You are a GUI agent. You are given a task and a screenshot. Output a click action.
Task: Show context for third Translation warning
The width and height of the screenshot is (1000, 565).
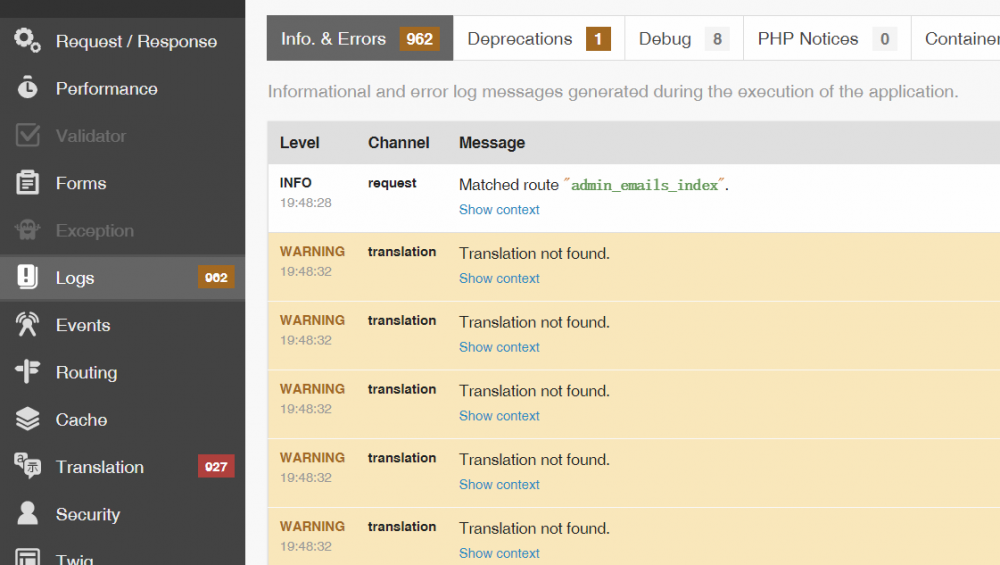[x=499, y=416]
